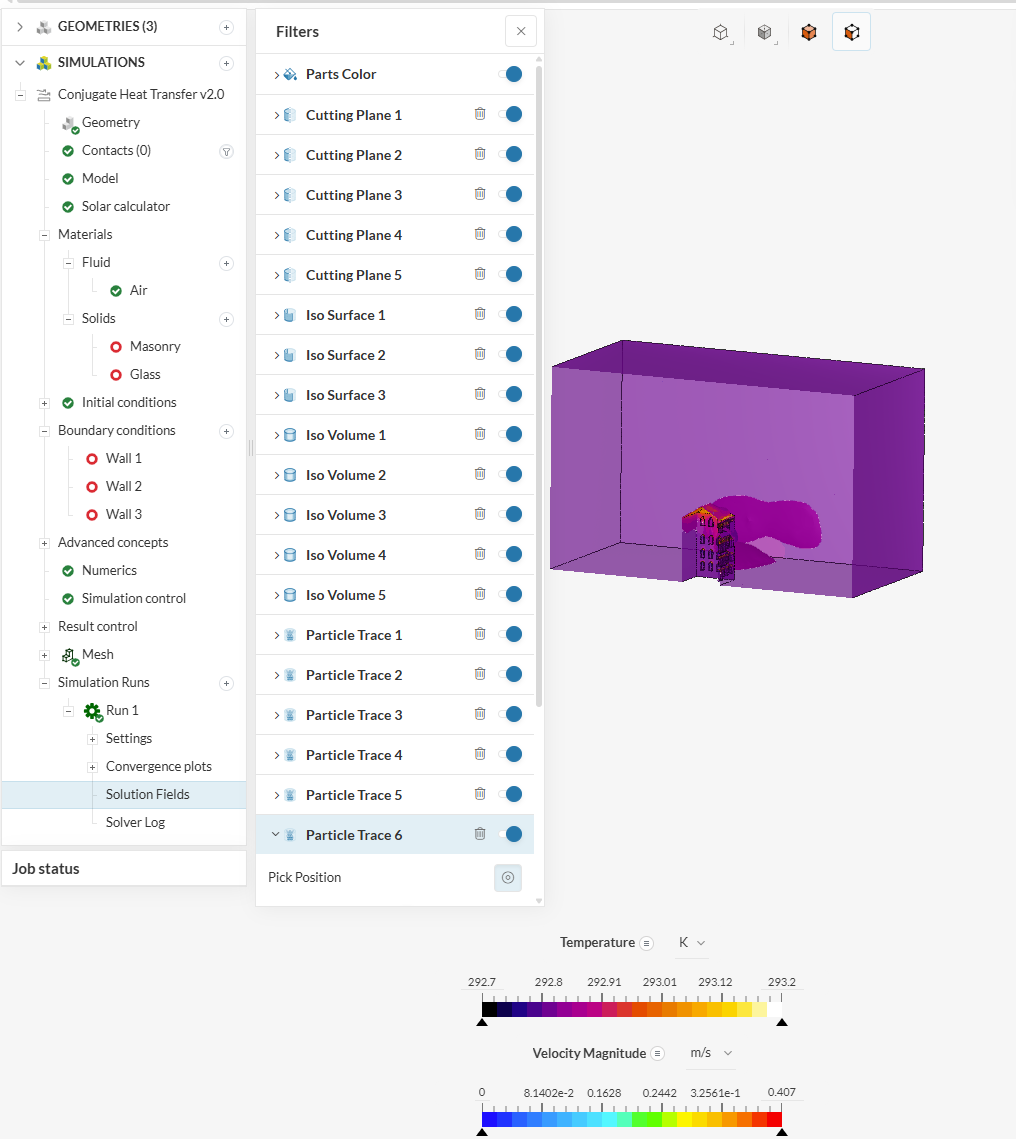The height and width of the screenshot is (1139, 1016).
Task: Open the Masonry solid material
Action: click(155, 346)
